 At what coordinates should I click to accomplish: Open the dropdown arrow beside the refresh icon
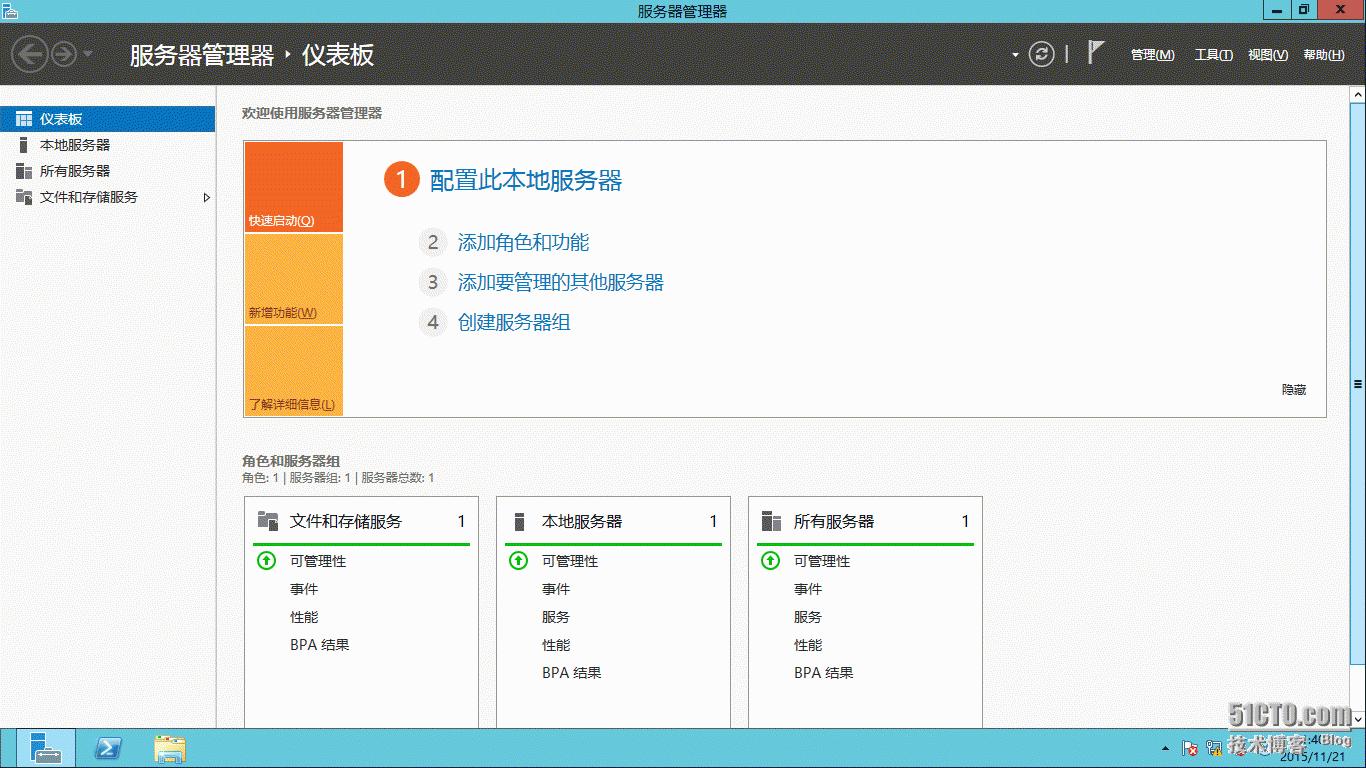tap(1014, 55)
